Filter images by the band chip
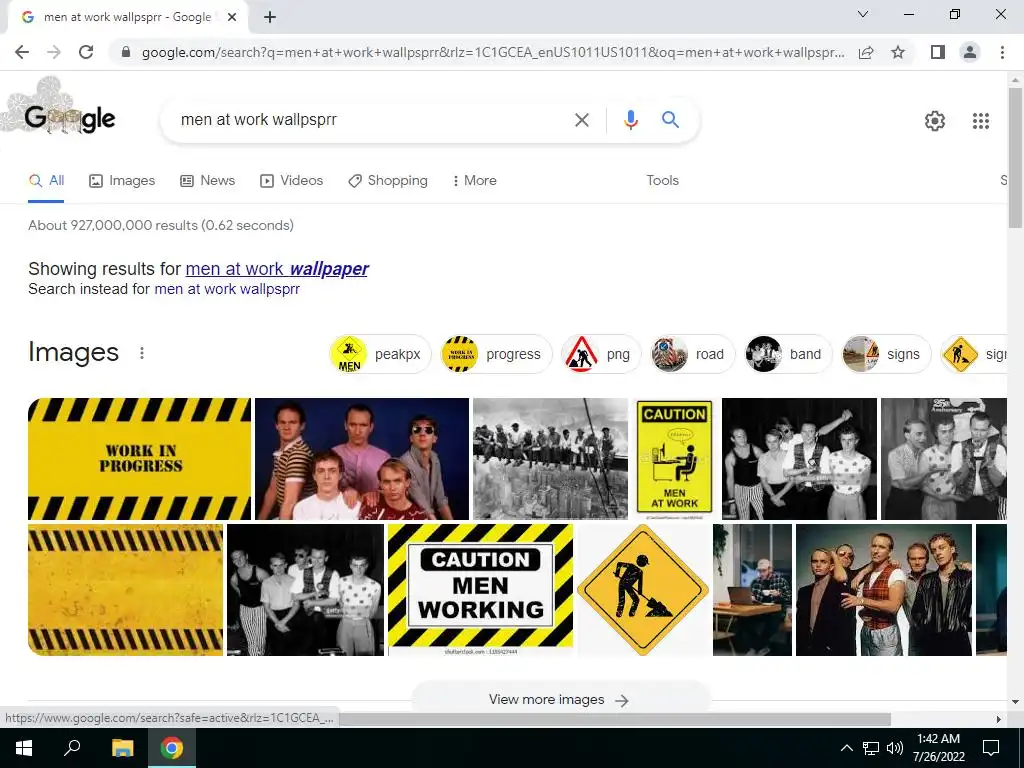Screen dimensions: 1024x768 [788, 354]
